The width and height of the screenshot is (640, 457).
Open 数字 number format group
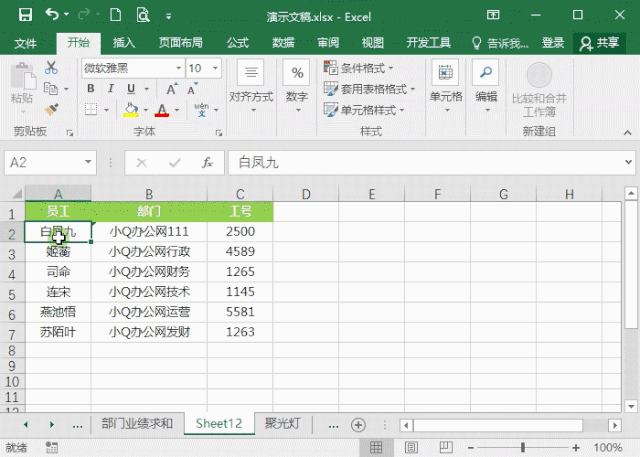click(297, 87)
